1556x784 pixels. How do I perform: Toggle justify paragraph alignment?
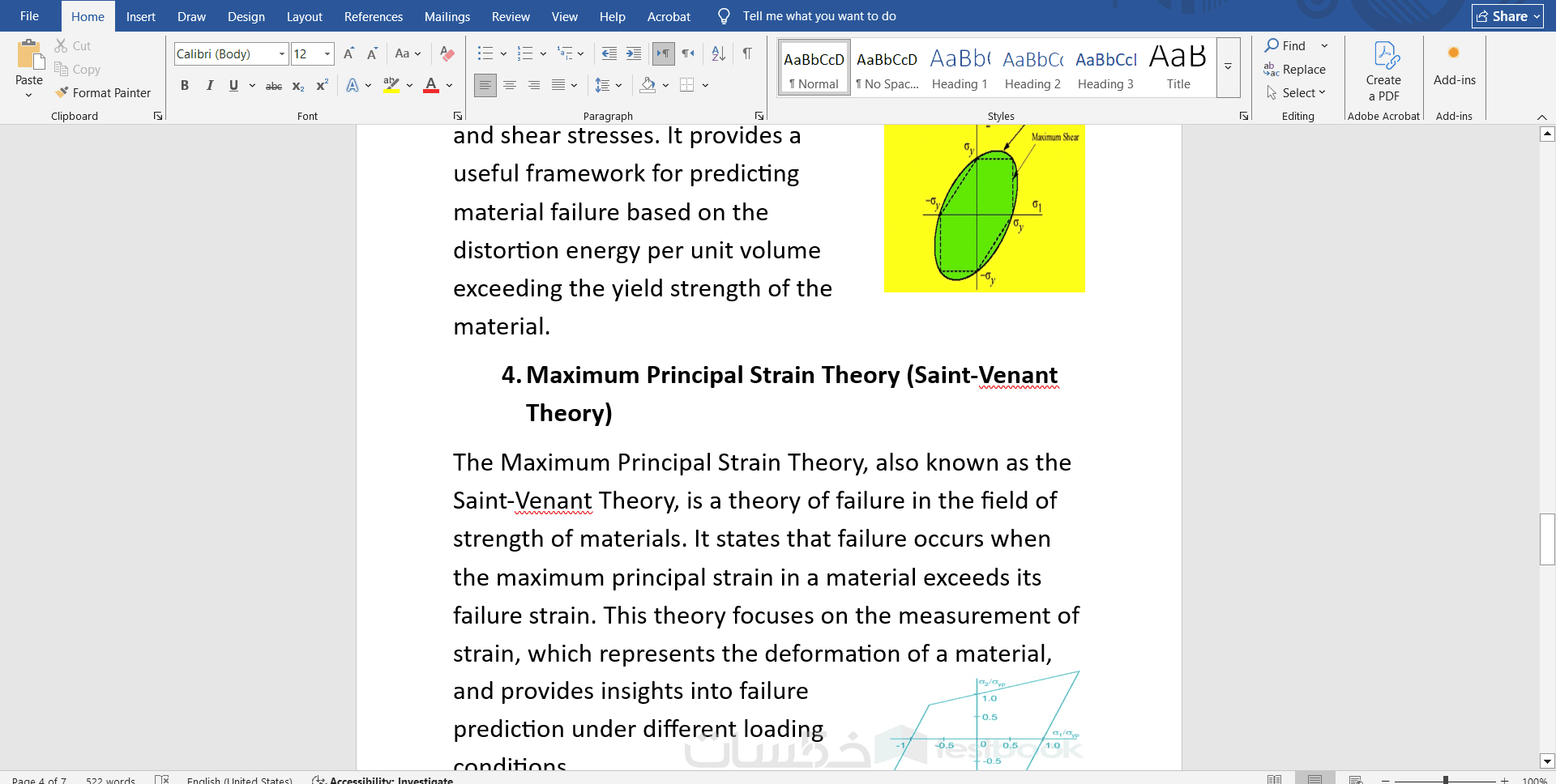558,85
